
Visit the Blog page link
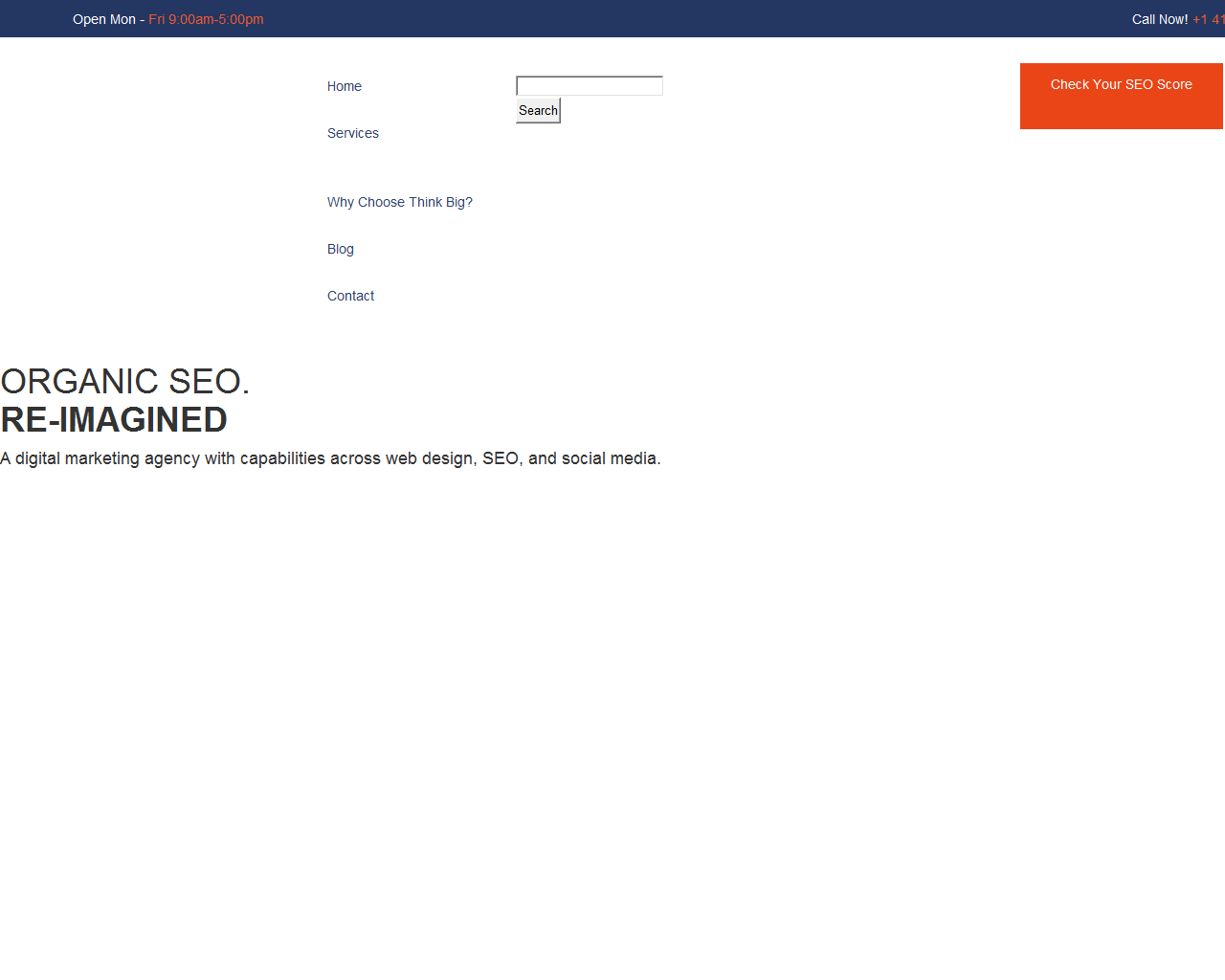pyautogui.click(x=340, y=249)
